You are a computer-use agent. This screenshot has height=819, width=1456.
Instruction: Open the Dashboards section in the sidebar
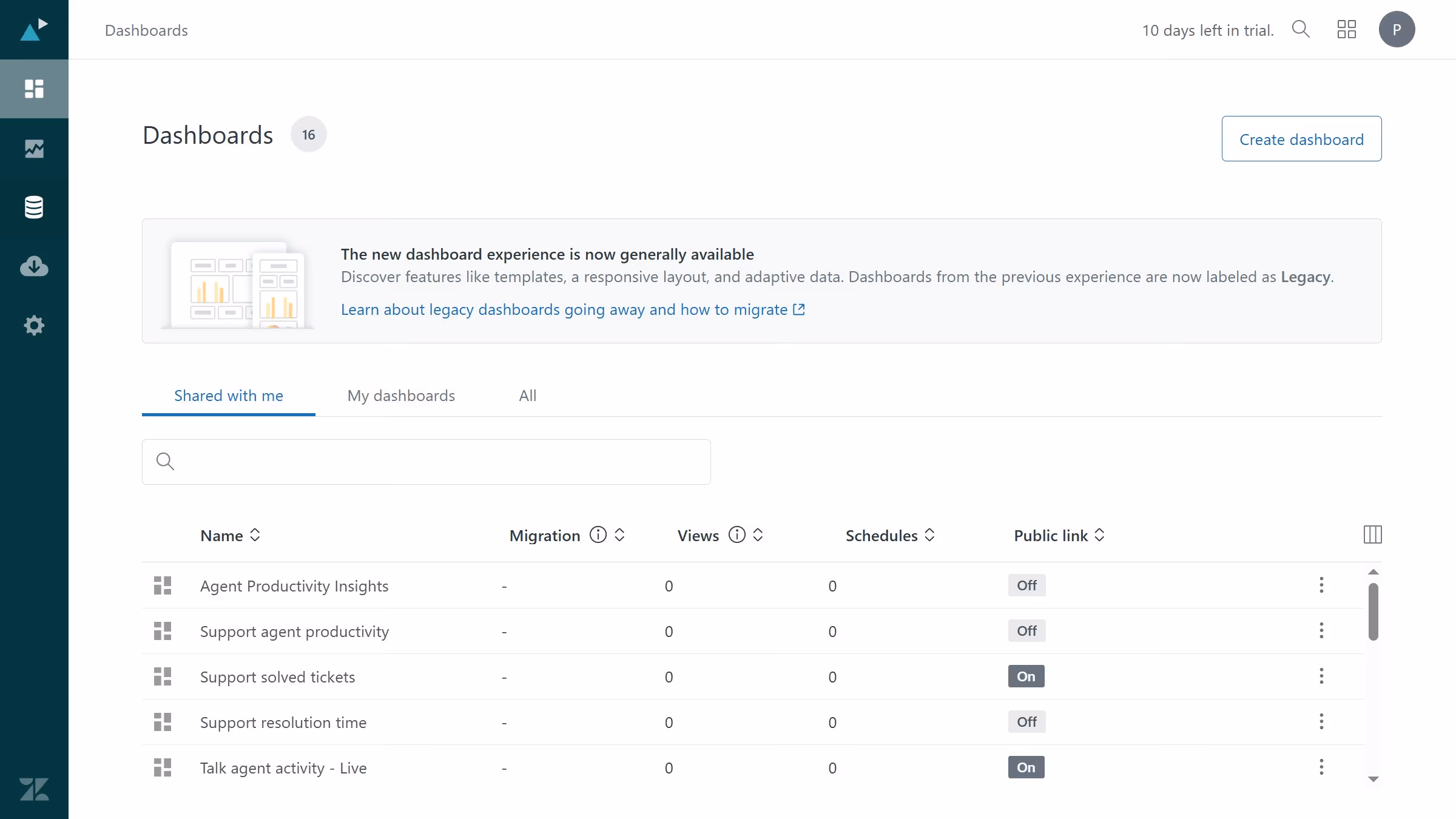coord(33,89)
